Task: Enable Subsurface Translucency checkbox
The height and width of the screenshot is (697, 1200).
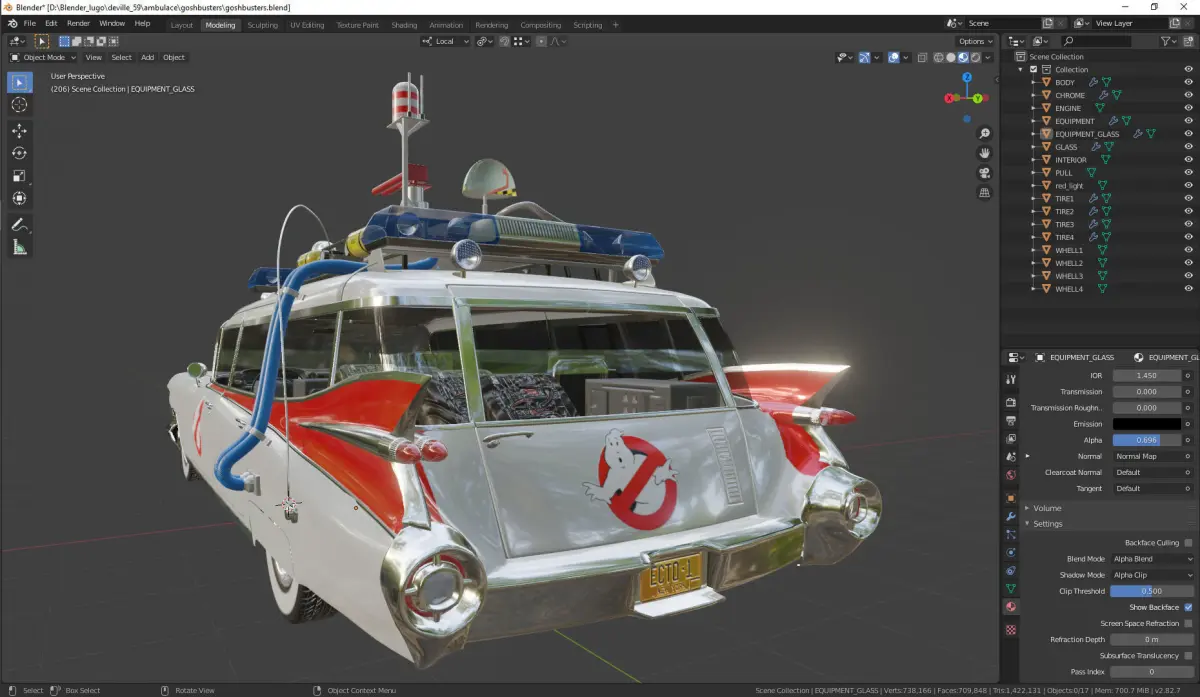Action: (1188, 656)
